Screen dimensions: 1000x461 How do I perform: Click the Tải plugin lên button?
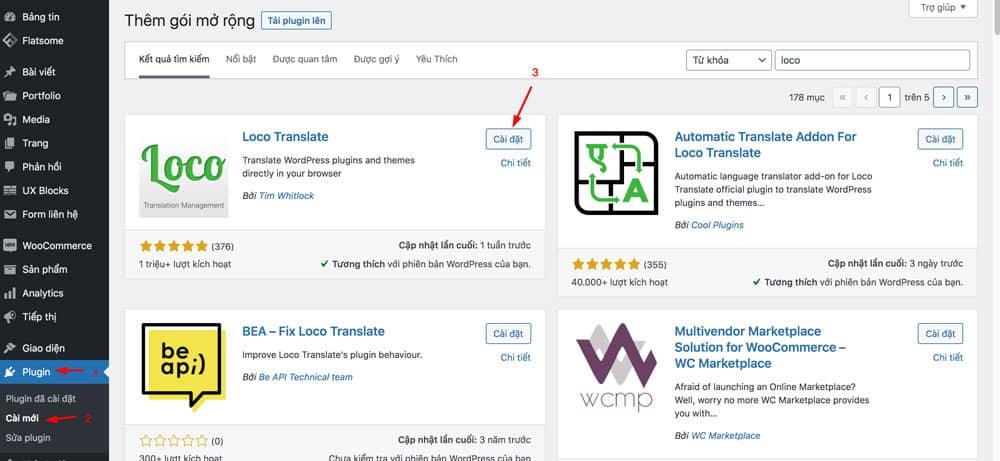pos(296,21)
